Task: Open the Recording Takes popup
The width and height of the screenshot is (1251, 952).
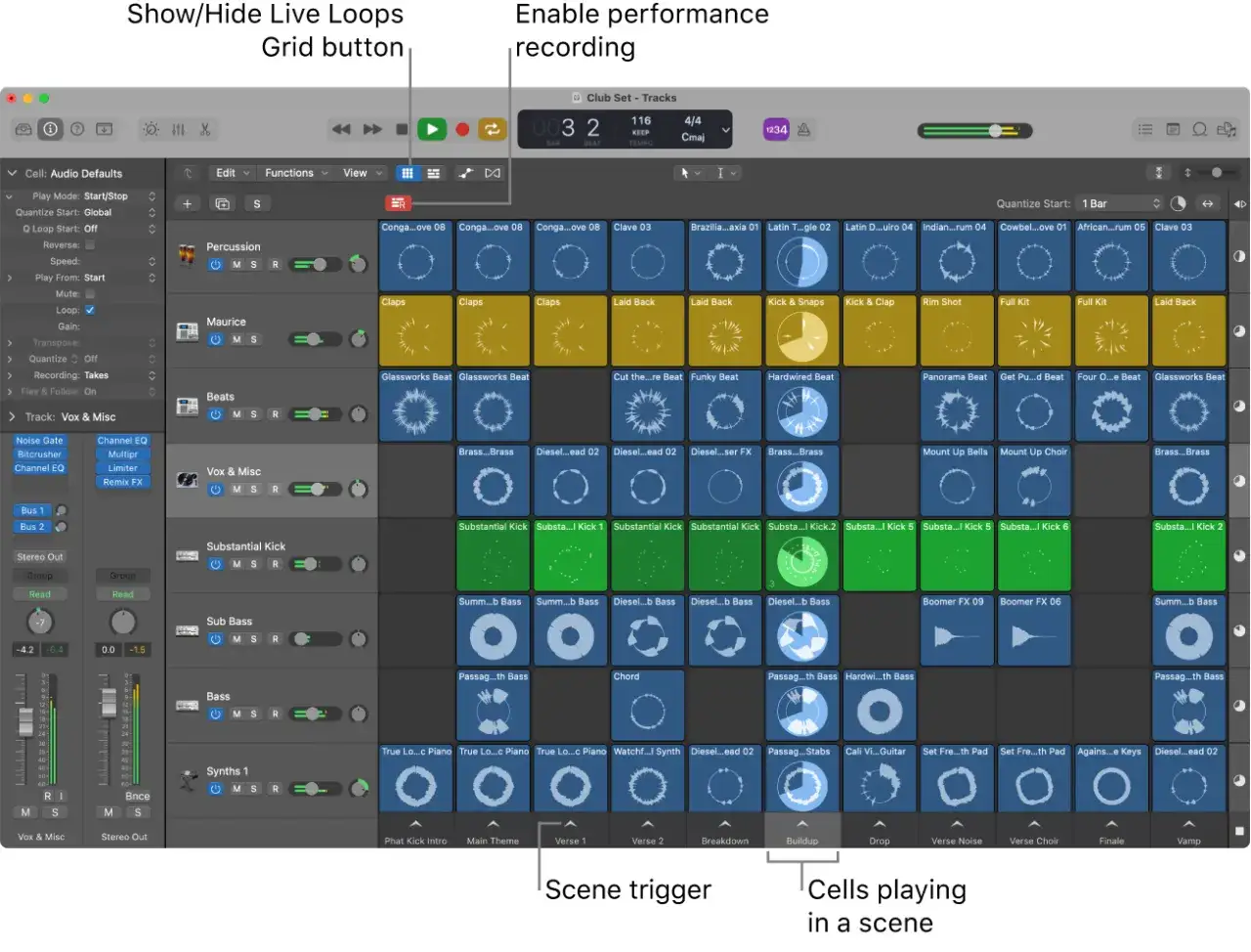Action: 119,375
